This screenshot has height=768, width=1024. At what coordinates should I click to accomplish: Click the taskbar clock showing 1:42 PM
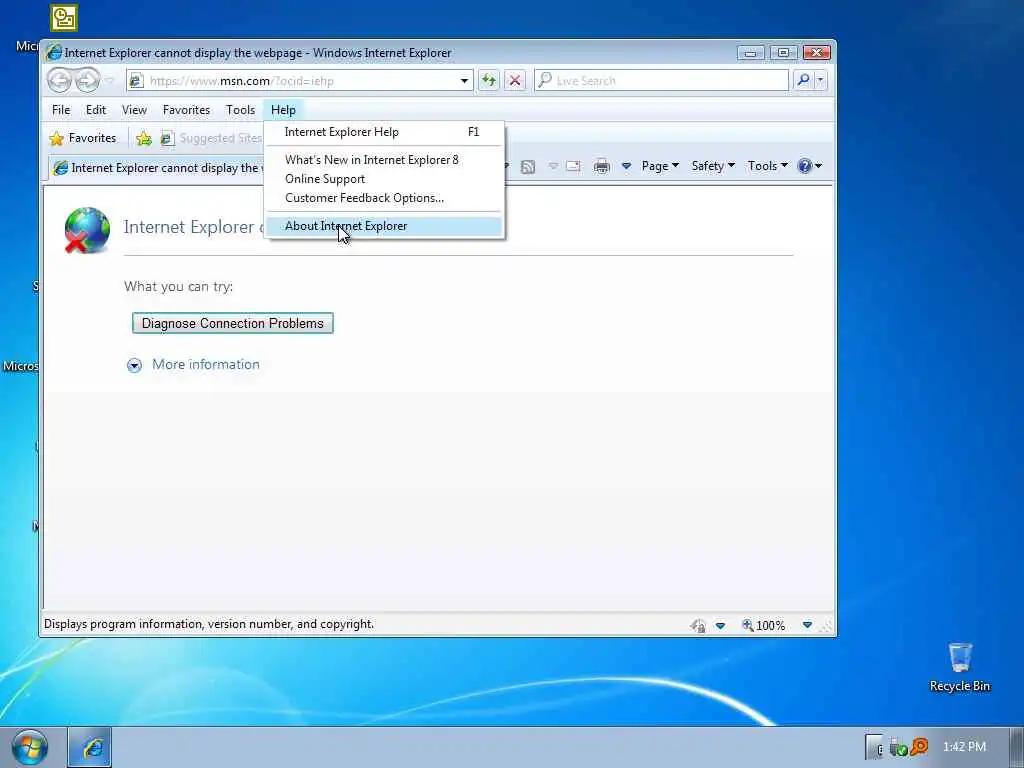(964, 746)
